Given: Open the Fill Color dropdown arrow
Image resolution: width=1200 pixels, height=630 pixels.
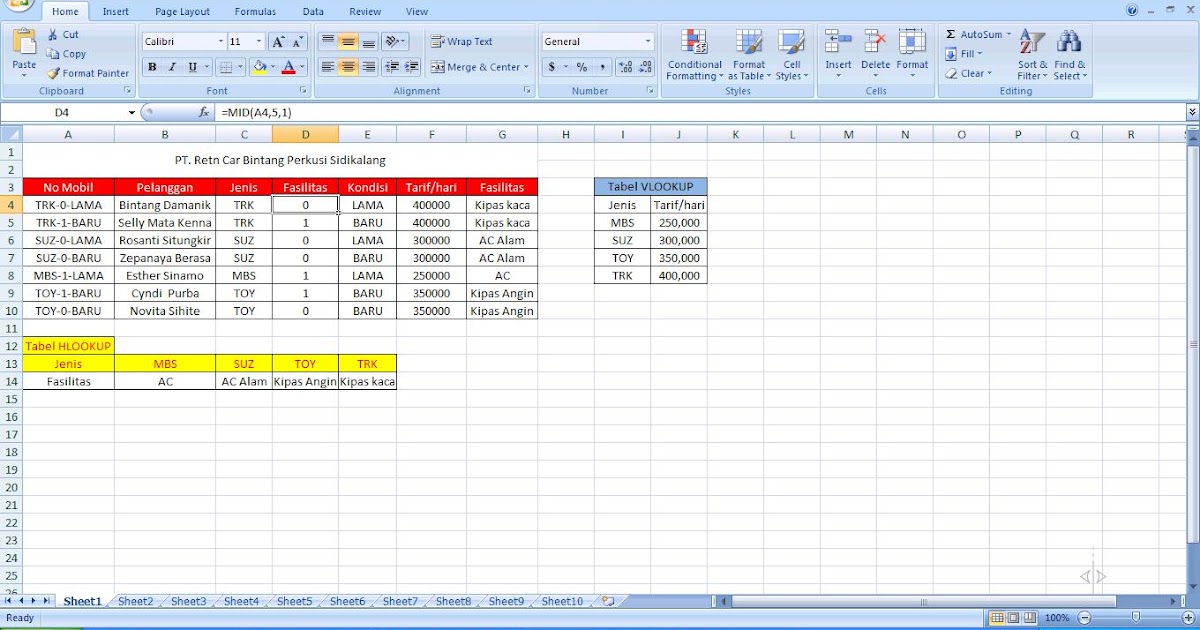Looking at the screenshot, I should pyautogui.click(x=272, y=67).
